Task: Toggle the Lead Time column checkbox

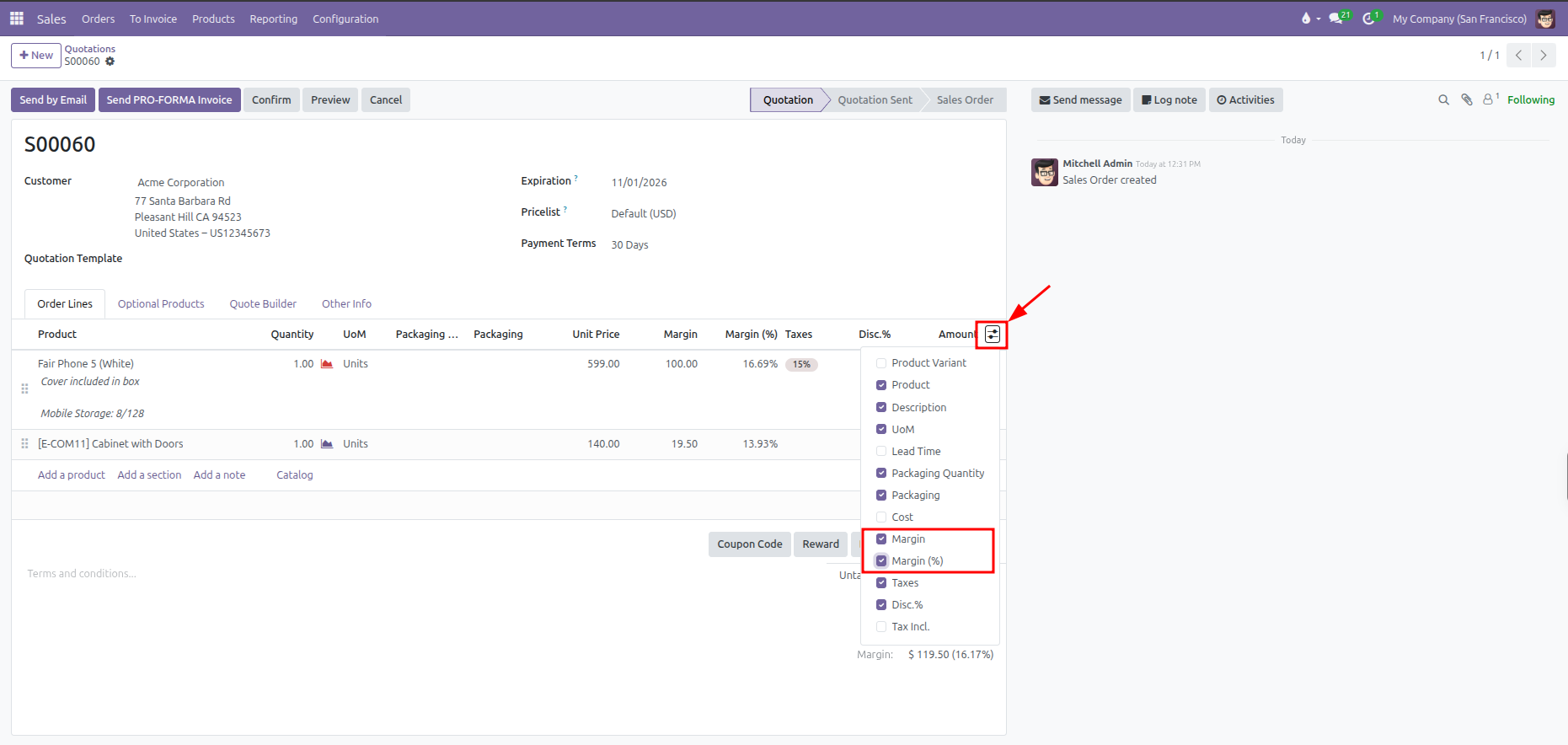Action: coord(881,451)
